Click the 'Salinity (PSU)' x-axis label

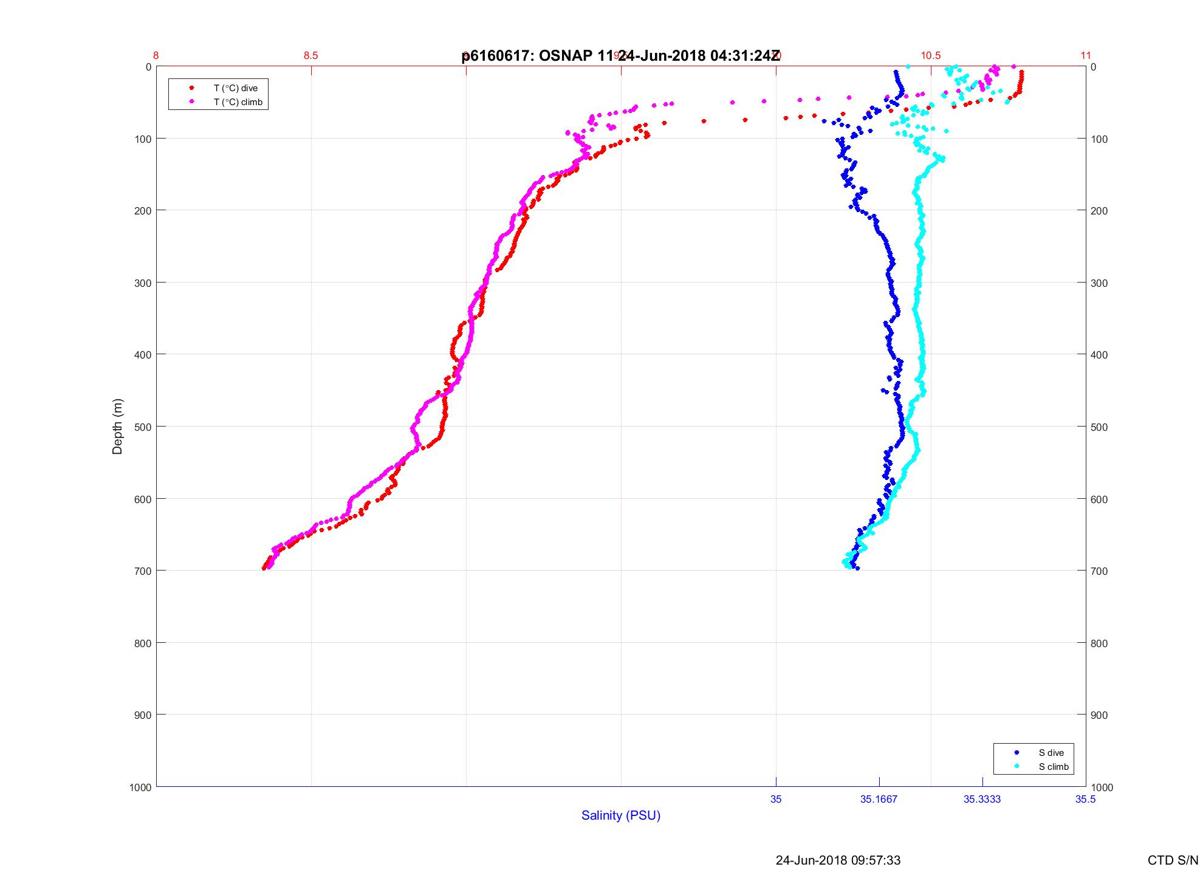pyautogui.click(x=621, y=816)
